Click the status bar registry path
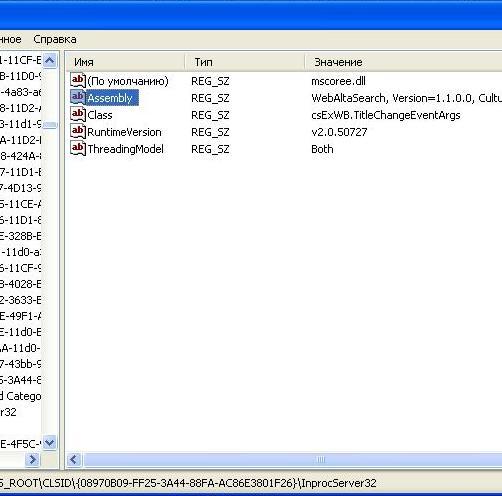 click(188, 483)
